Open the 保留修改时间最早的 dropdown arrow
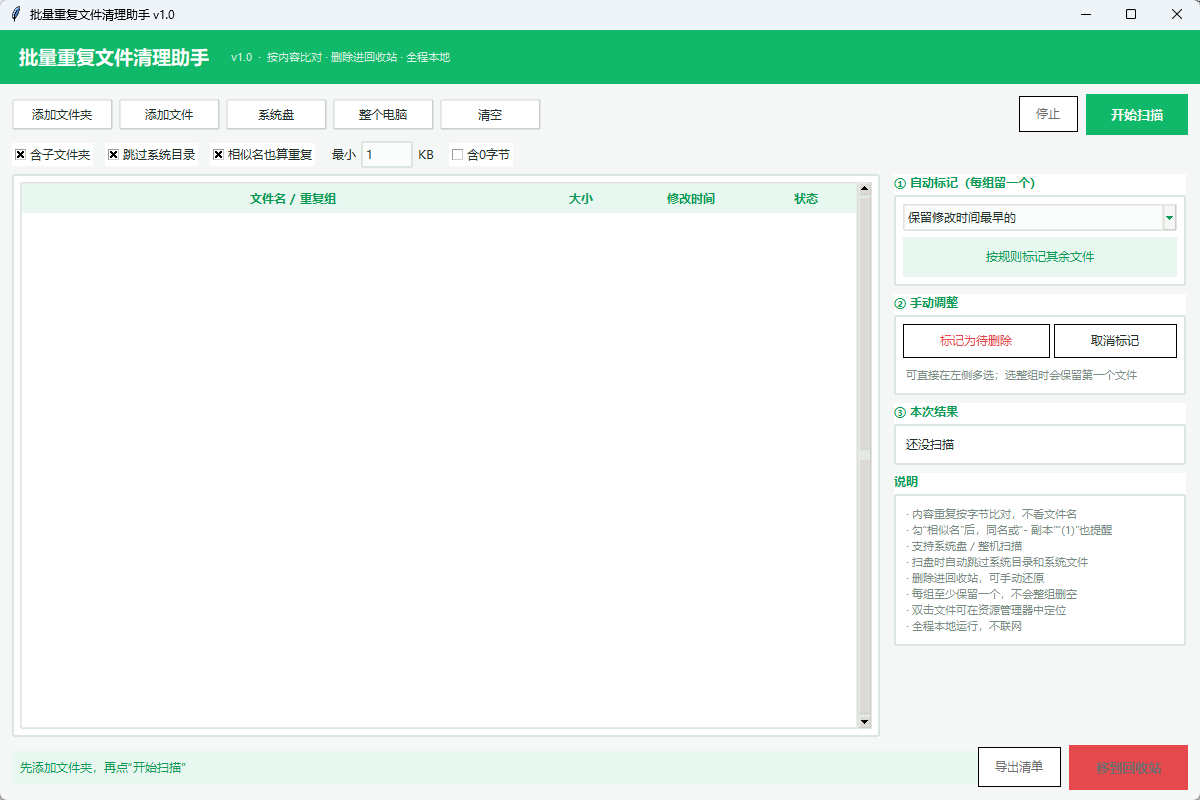The width and height of the screenshot is (1200, 800). 1169,217
